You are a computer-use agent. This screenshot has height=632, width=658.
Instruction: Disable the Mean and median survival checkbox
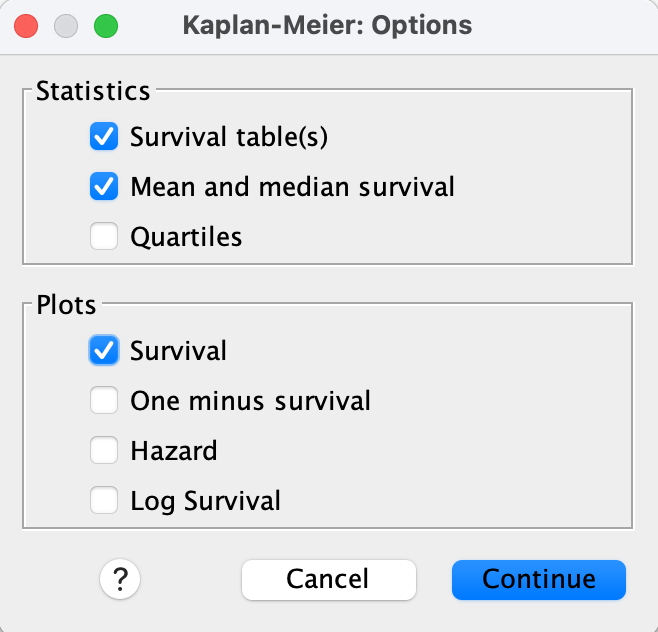pos(104,186)
